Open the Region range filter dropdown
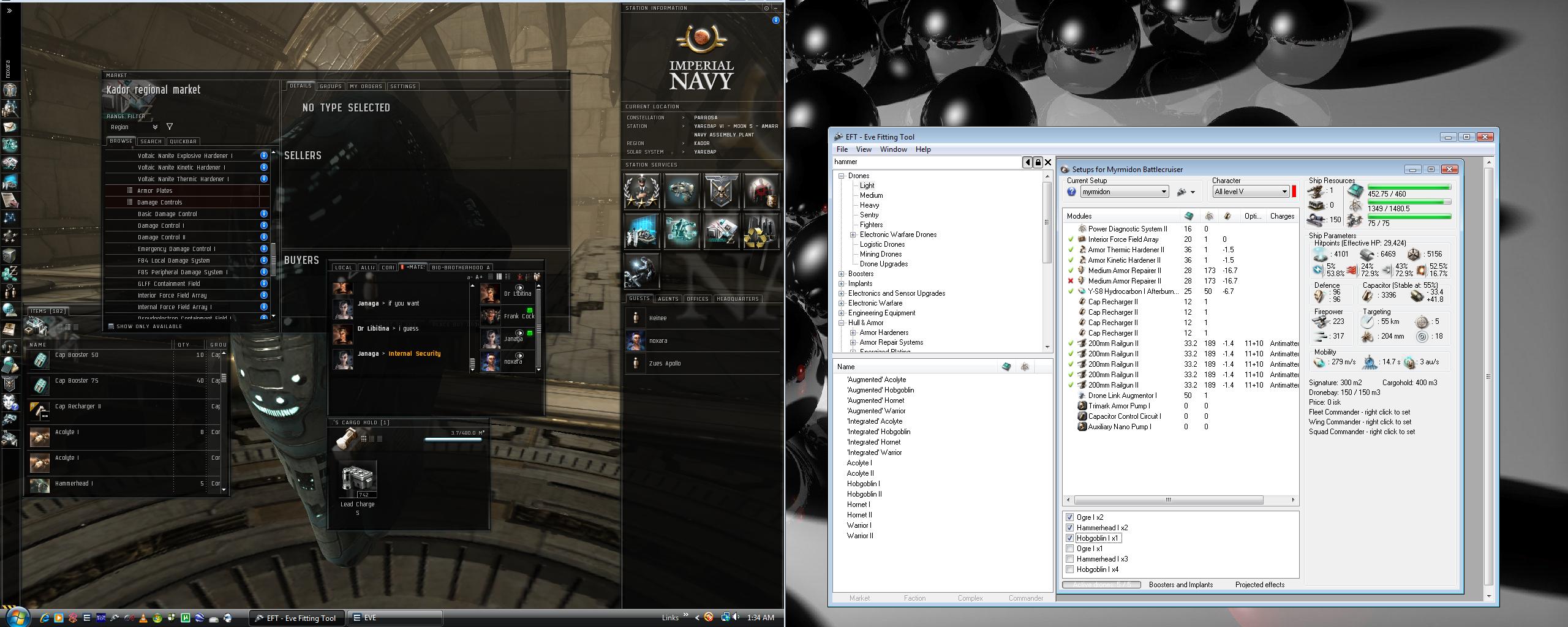This screenshot has height=627, width=1568. click(x=133, y=127)
